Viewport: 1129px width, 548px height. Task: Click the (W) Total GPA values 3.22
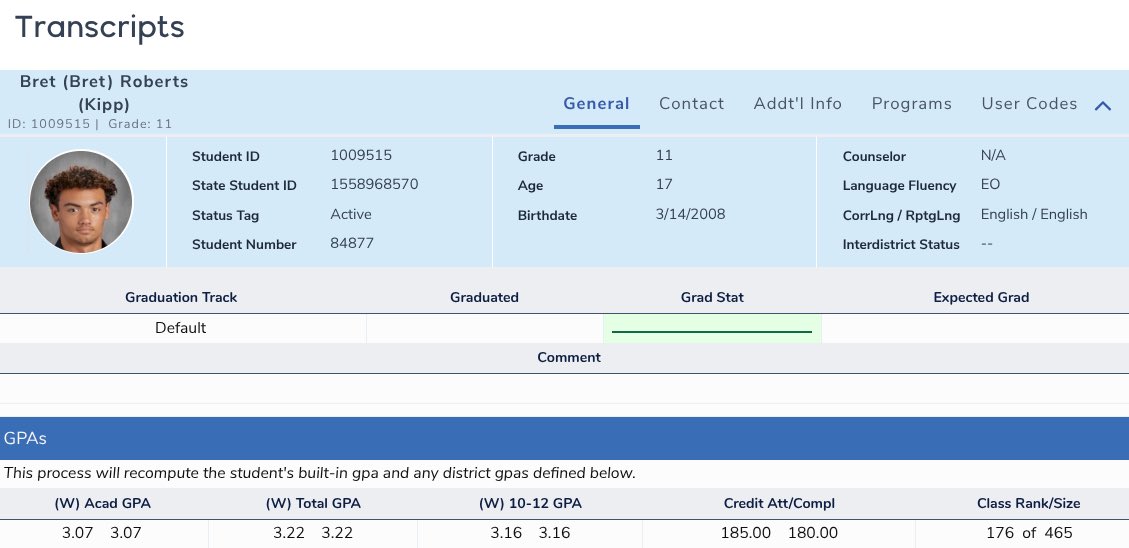point(313,533)
